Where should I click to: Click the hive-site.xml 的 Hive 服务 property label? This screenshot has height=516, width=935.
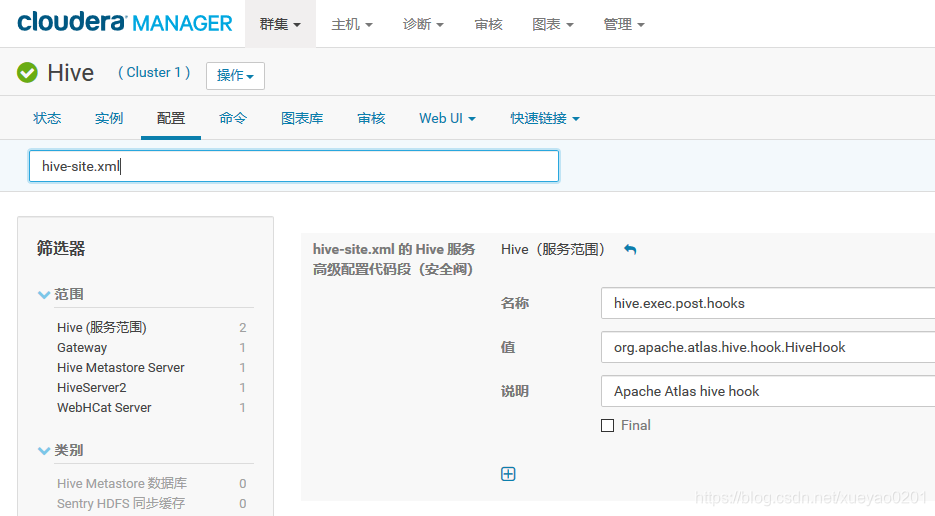pos(394,259)
